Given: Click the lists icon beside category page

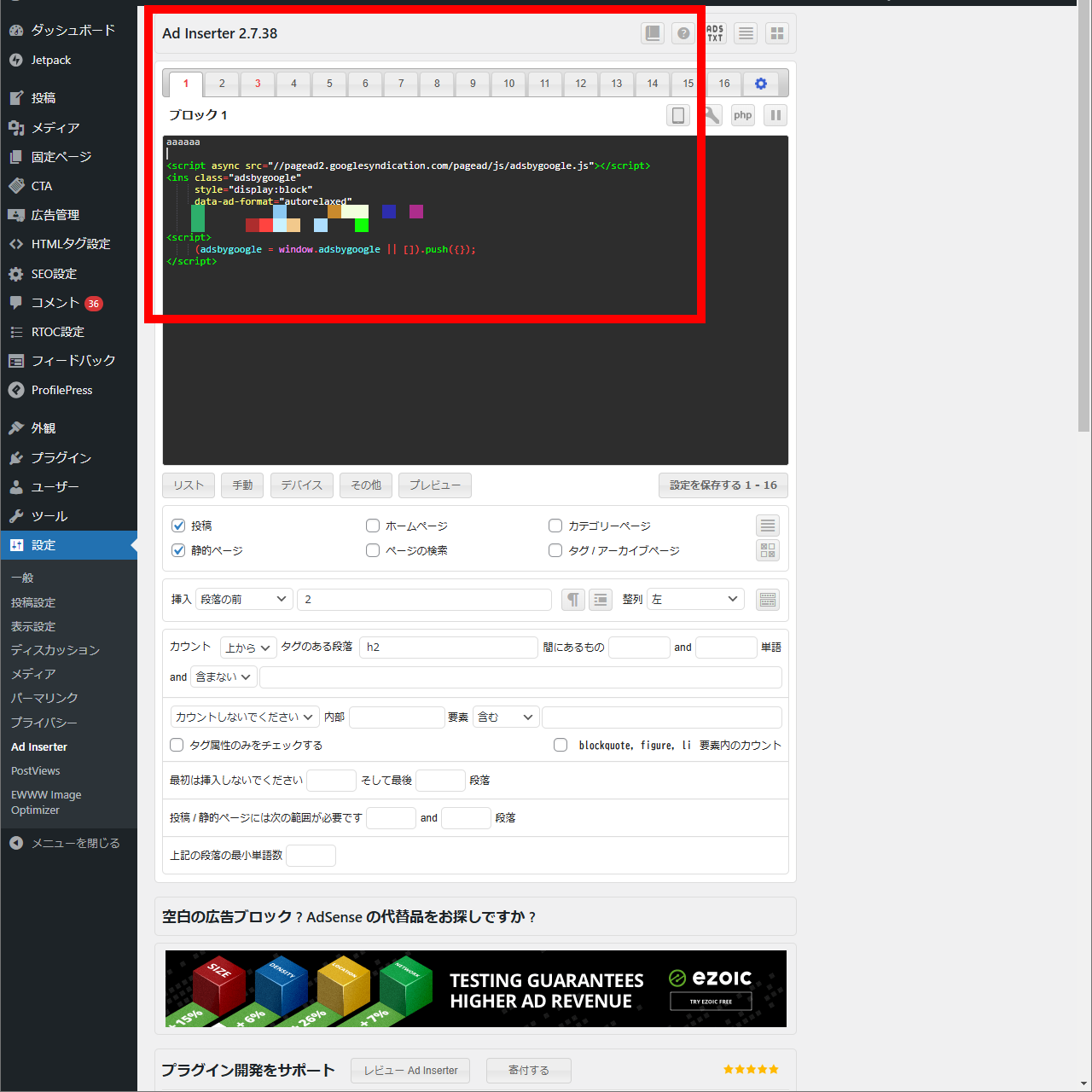Looking at the screenshot, I should (768, 526).
